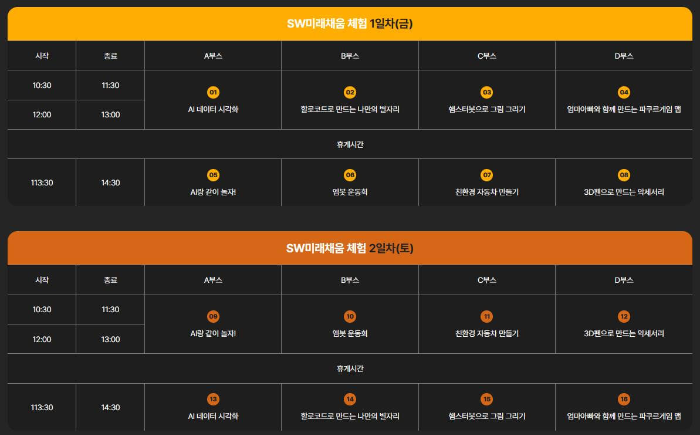Click AI 데이터 시각화 under badge 01
700x435 pixels.
click(213, 109)
